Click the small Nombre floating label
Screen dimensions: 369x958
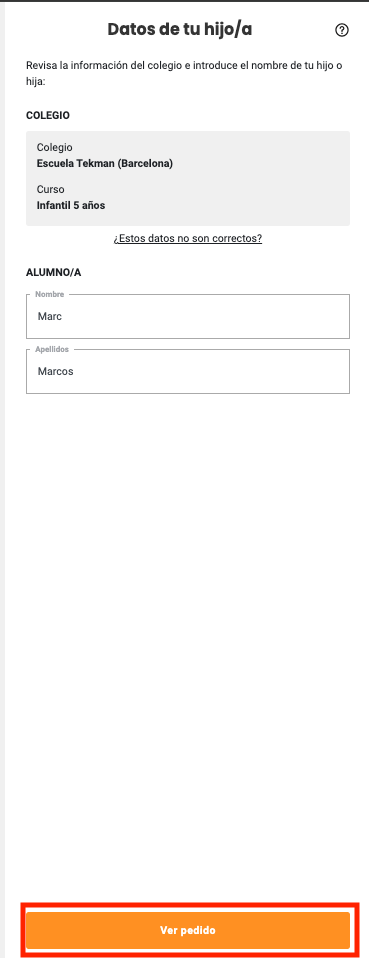(x=49, y=294)
